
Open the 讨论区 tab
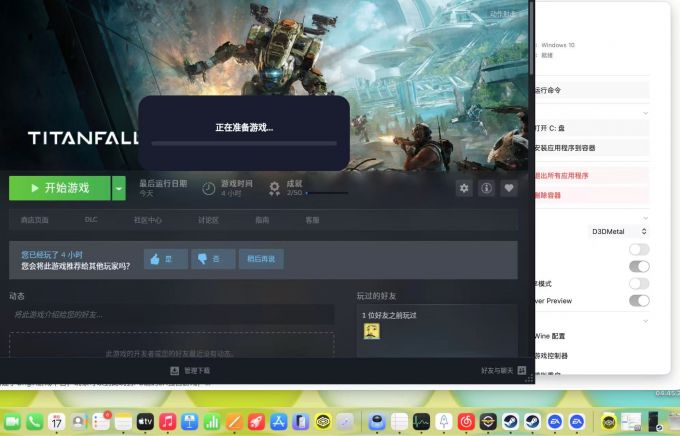click(x=208, y=220)
